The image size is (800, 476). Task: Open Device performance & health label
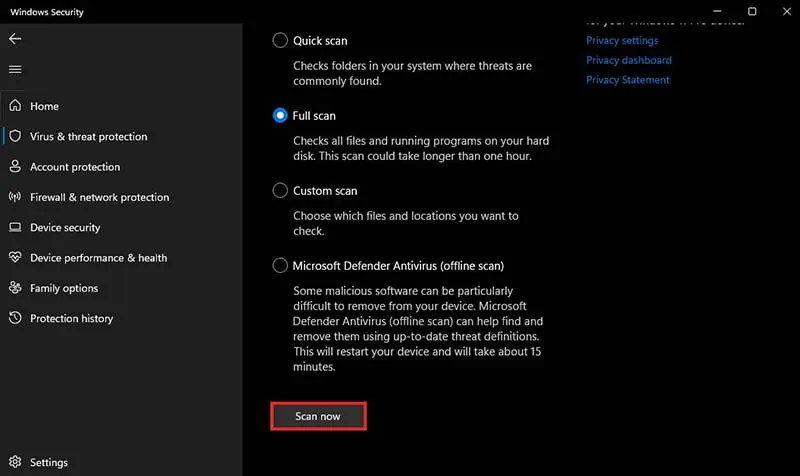point(98,258)
